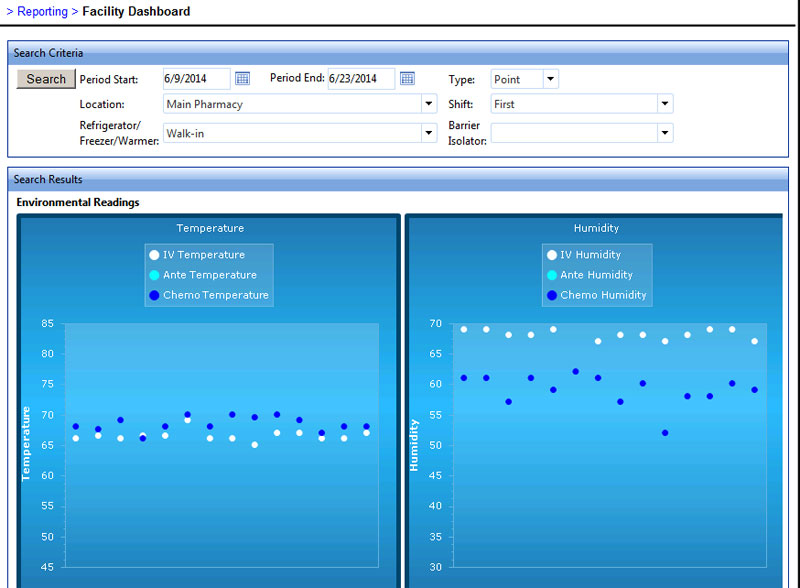The image size is (800, 588).
Task: Click inside the Period End date field
Action: (362, 78)
